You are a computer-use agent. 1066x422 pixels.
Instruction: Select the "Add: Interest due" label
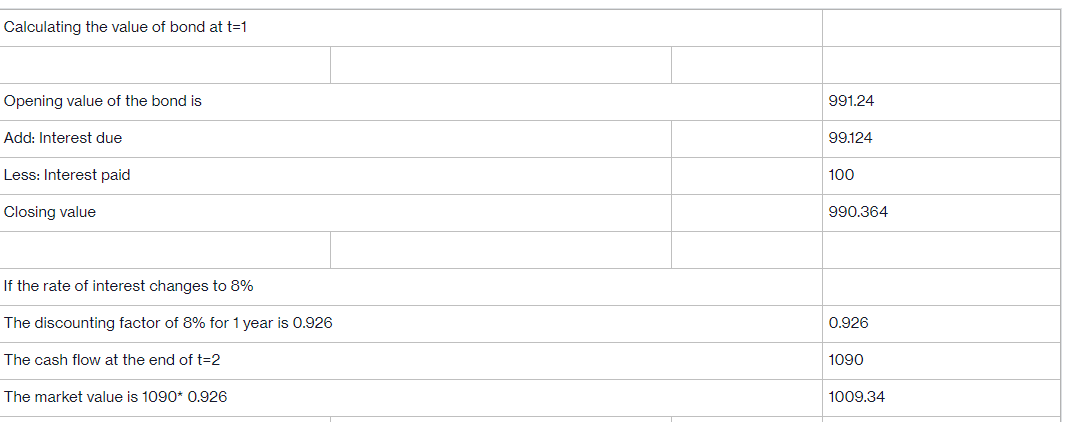[x=63, y=138]
